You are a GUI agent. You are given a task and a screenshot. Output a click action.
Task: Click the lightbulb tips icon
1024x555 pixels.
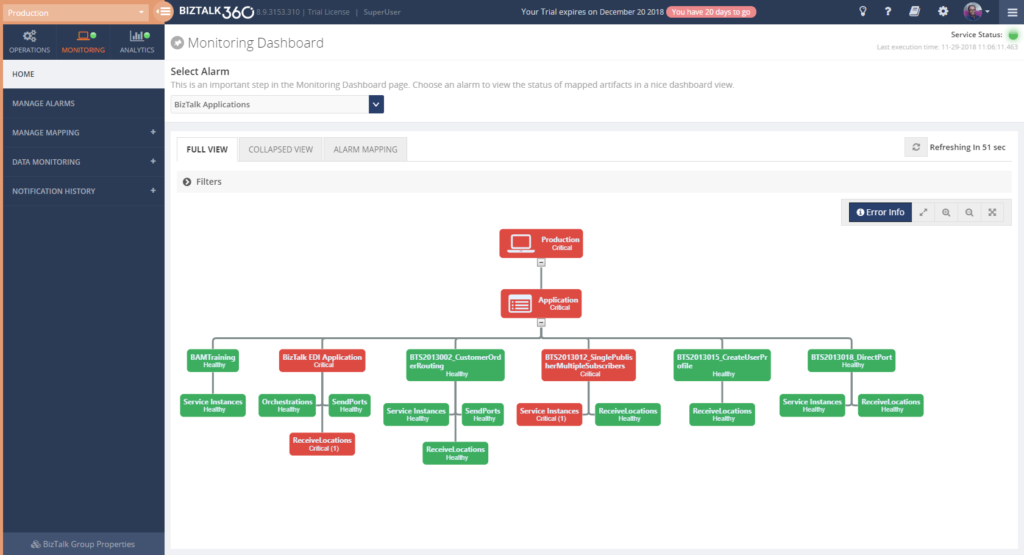click(x=863, y=11)
